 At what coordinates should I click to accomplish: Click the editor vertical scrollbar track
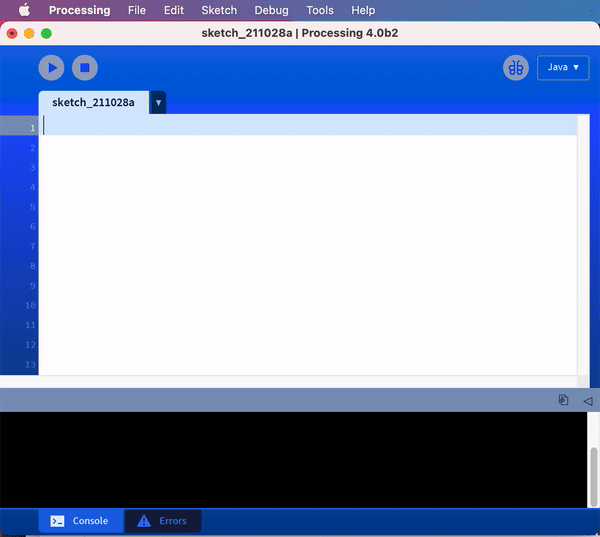click(x=583, y=245)
